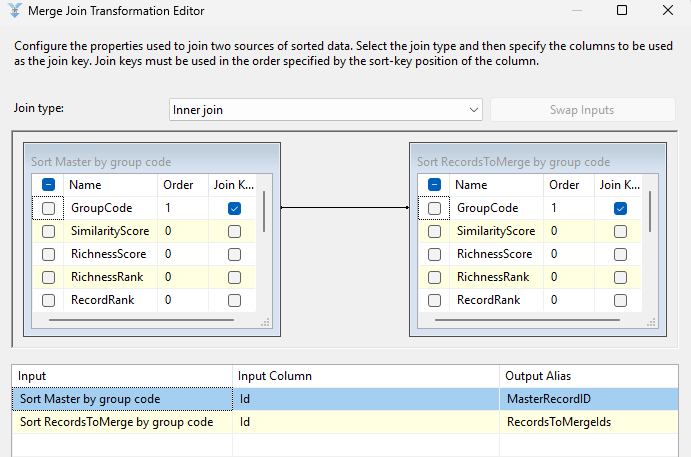
Task: Toggle select-all checkbox in Sort RecordsToMerge header
Action: [x=434, y=185]
